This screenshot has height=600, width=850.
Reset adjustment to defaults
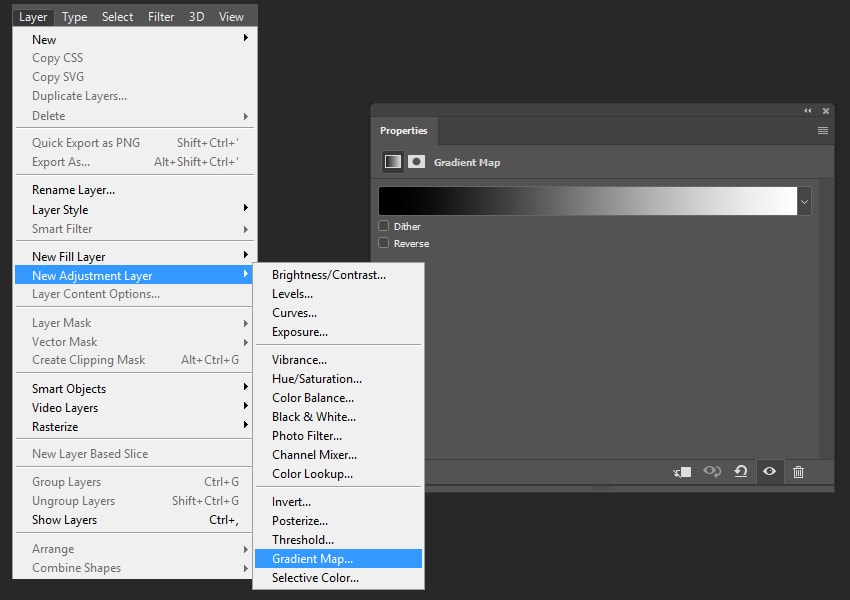(741, 472)
